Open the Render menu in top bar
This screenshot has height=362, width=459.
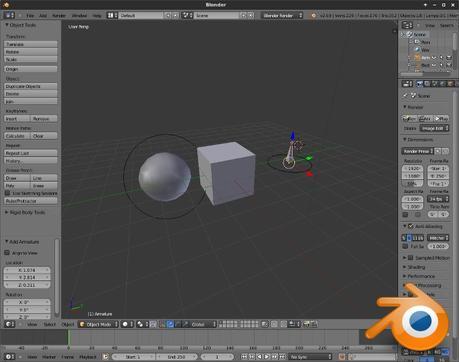pyautogui.click(x=59, y=16)
